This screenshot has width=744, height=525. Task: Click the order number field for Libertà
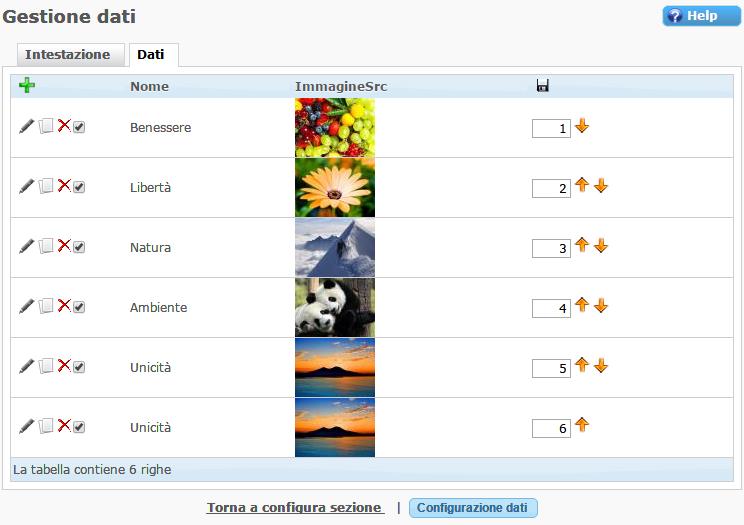(x=550, y=189)
